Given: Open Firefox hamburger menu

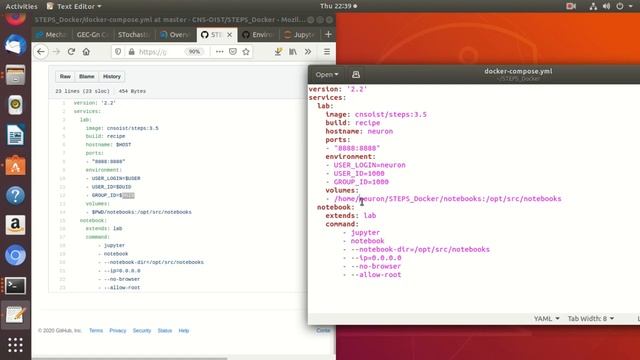Looking at the screenshot, I should point(327,52).
